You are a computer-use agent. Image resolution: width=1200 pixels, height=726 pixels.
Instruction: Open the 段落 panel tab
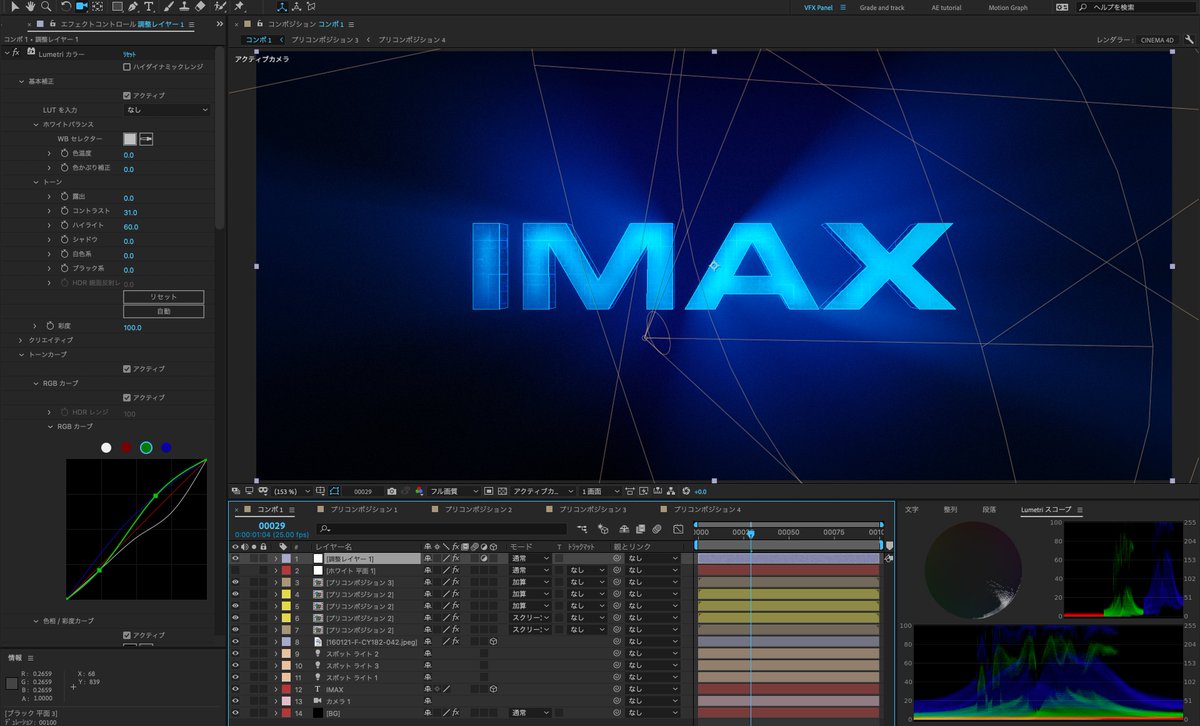989,510
